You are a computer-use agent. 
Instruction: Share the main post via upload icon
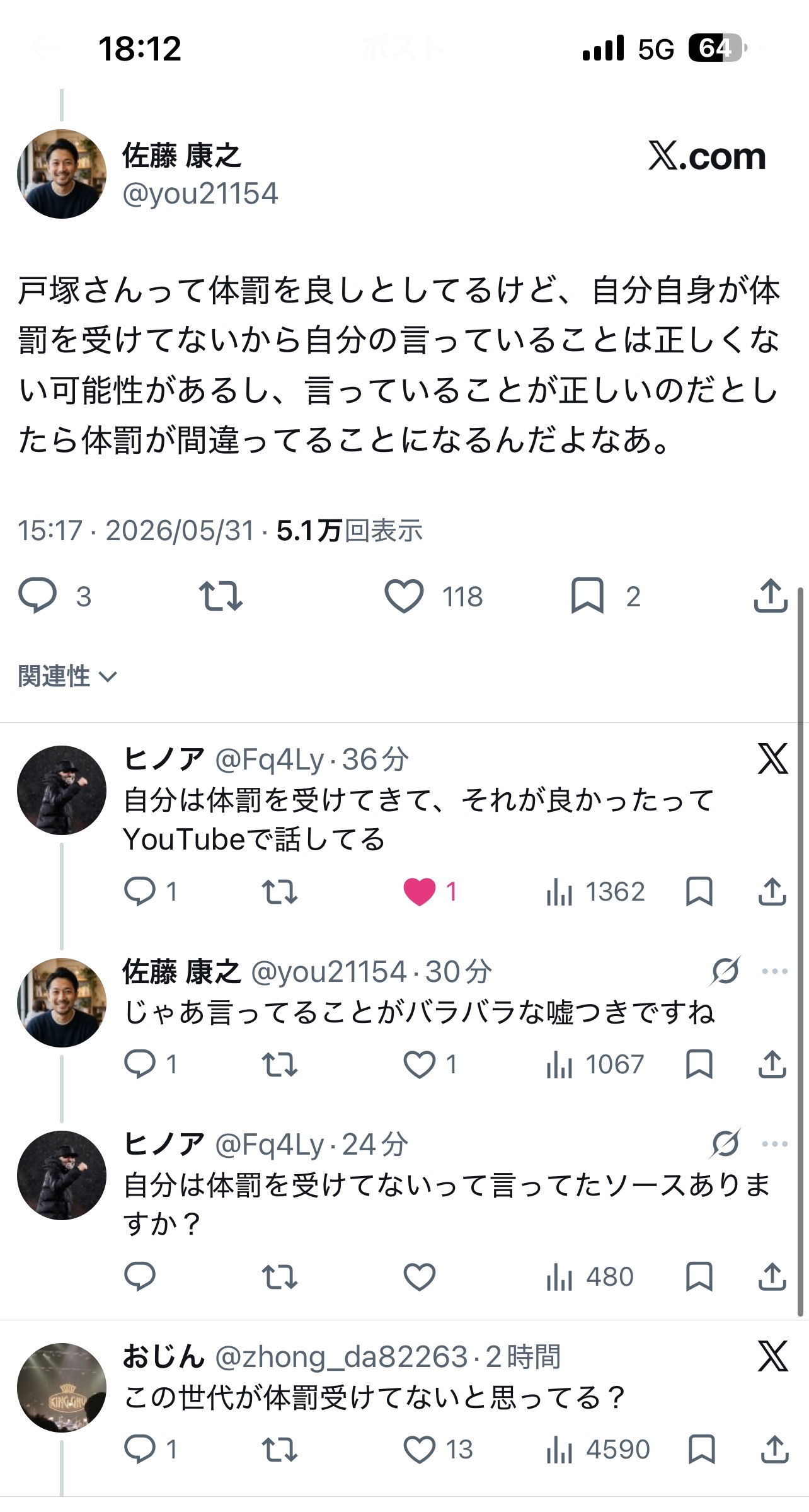tap(771, 596)
